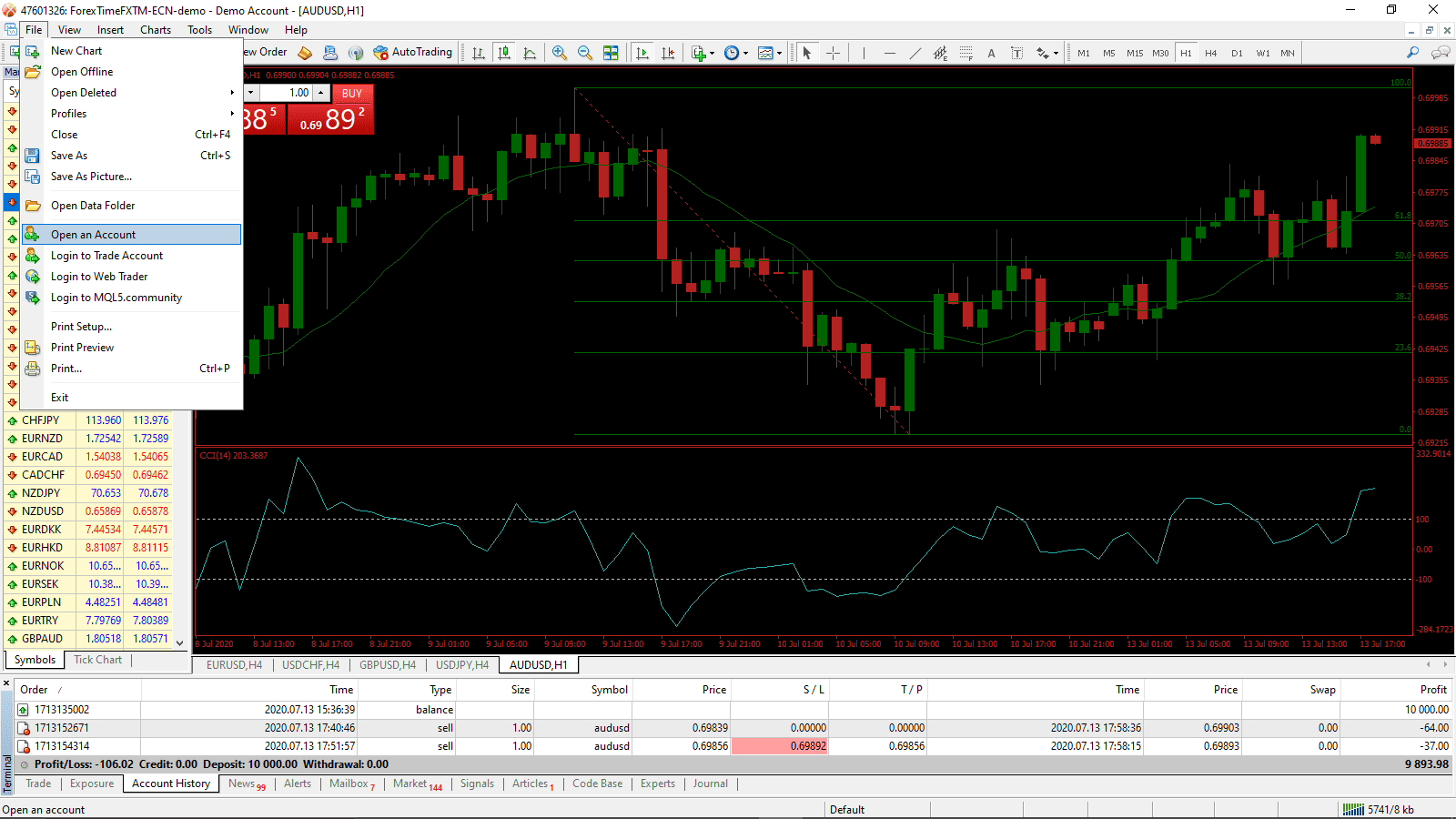Click the Tile Windows icon
Image resolution: width=1456 pixels, height=819 pixels.
611,53
